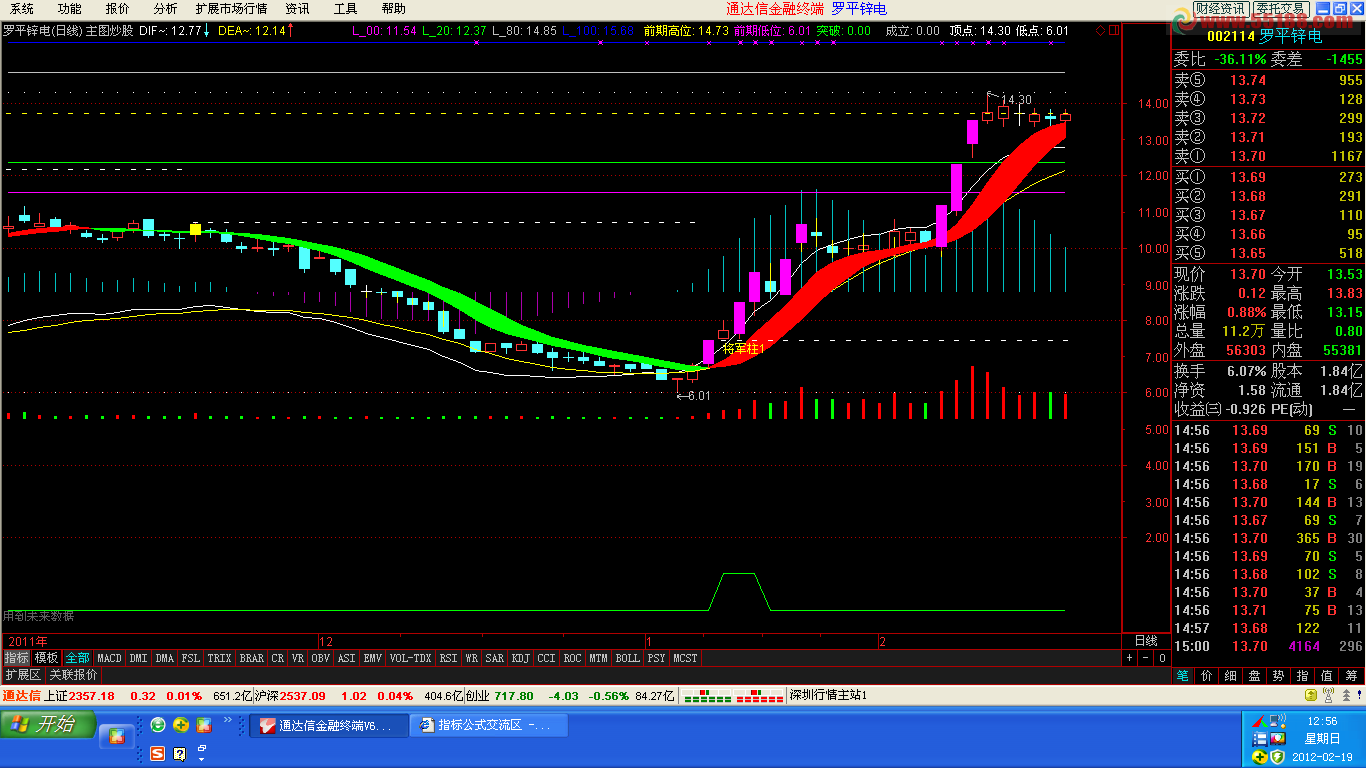Switch the indicator to VOL-TDX
Viewport: 1366px width, 768px height.
click(x=410, y=658)
